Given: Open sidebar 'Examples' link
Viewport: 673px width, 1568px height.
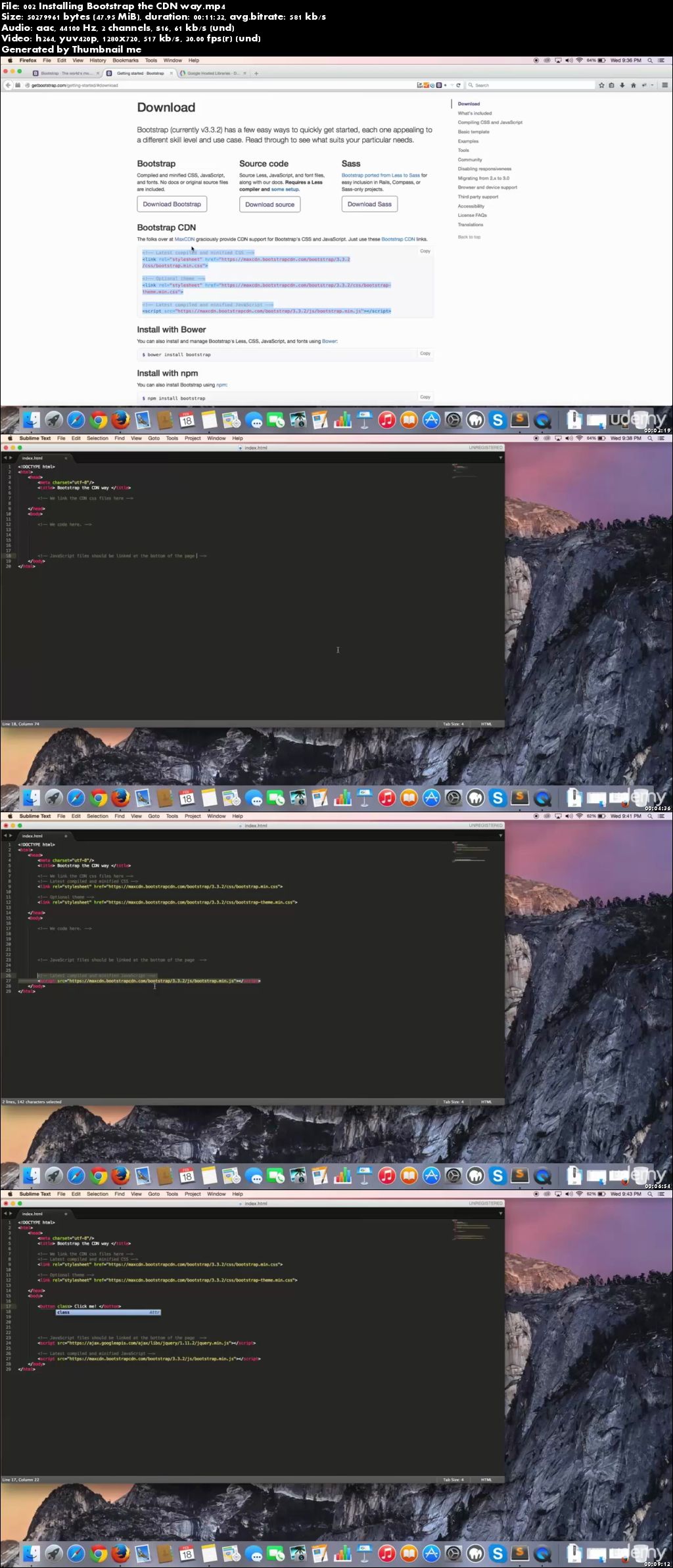Looking at the screenshot, I should click(x=468, y=141).
